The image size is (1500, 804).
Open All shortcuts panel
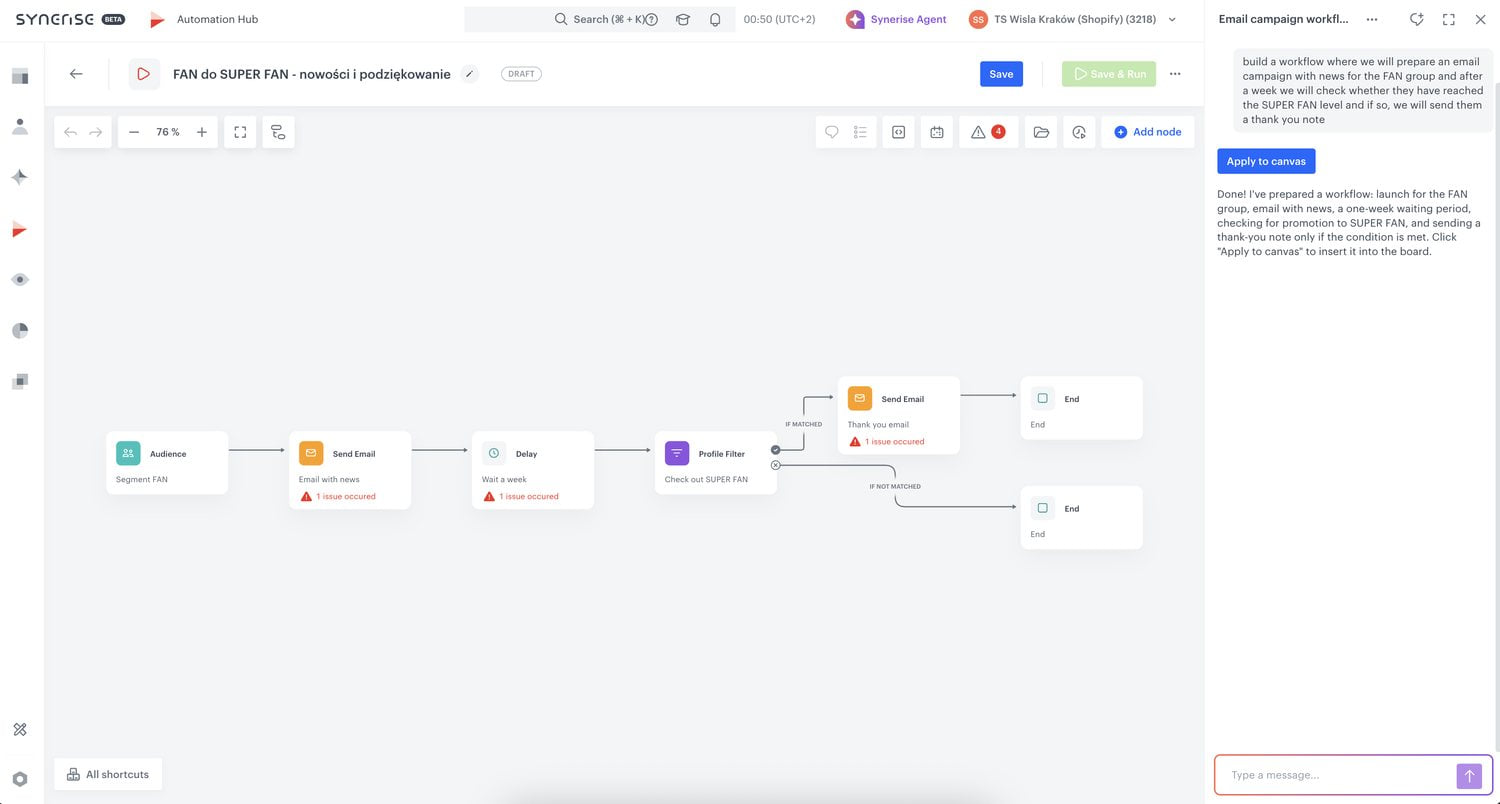coord(108,774)
